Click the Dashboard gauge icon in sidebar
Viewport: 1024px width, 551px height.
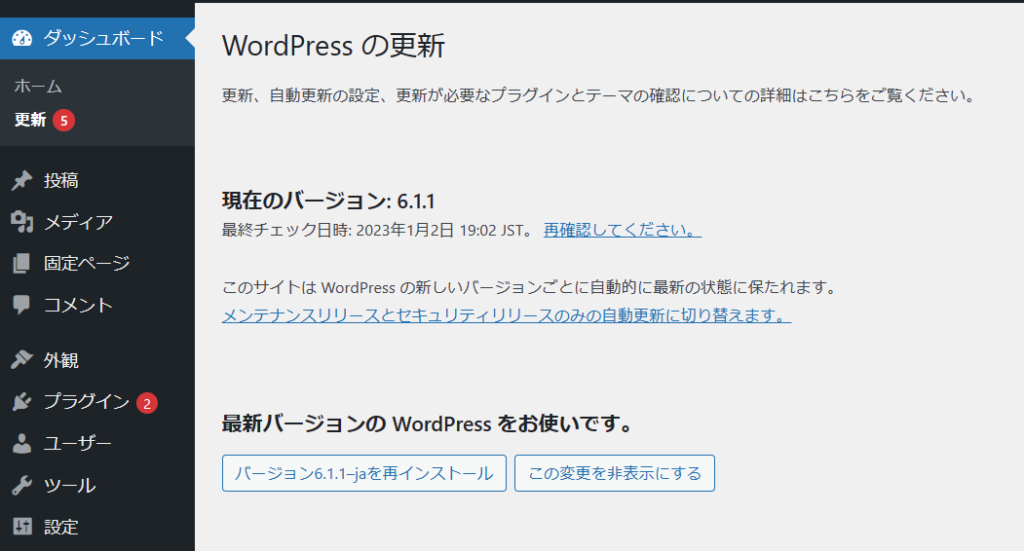click(22, 39)
